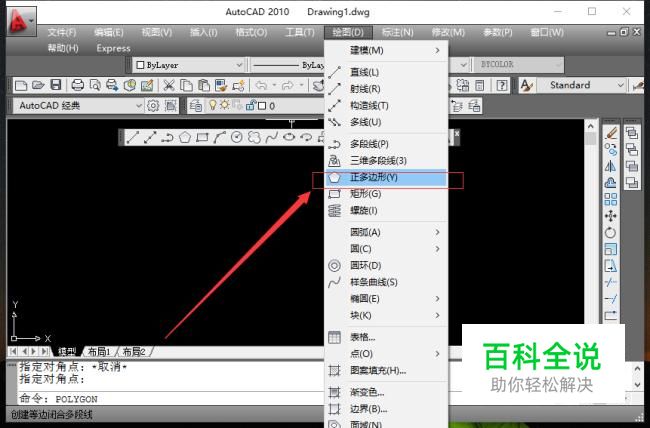Open the Standard text style dropdown

620,85
